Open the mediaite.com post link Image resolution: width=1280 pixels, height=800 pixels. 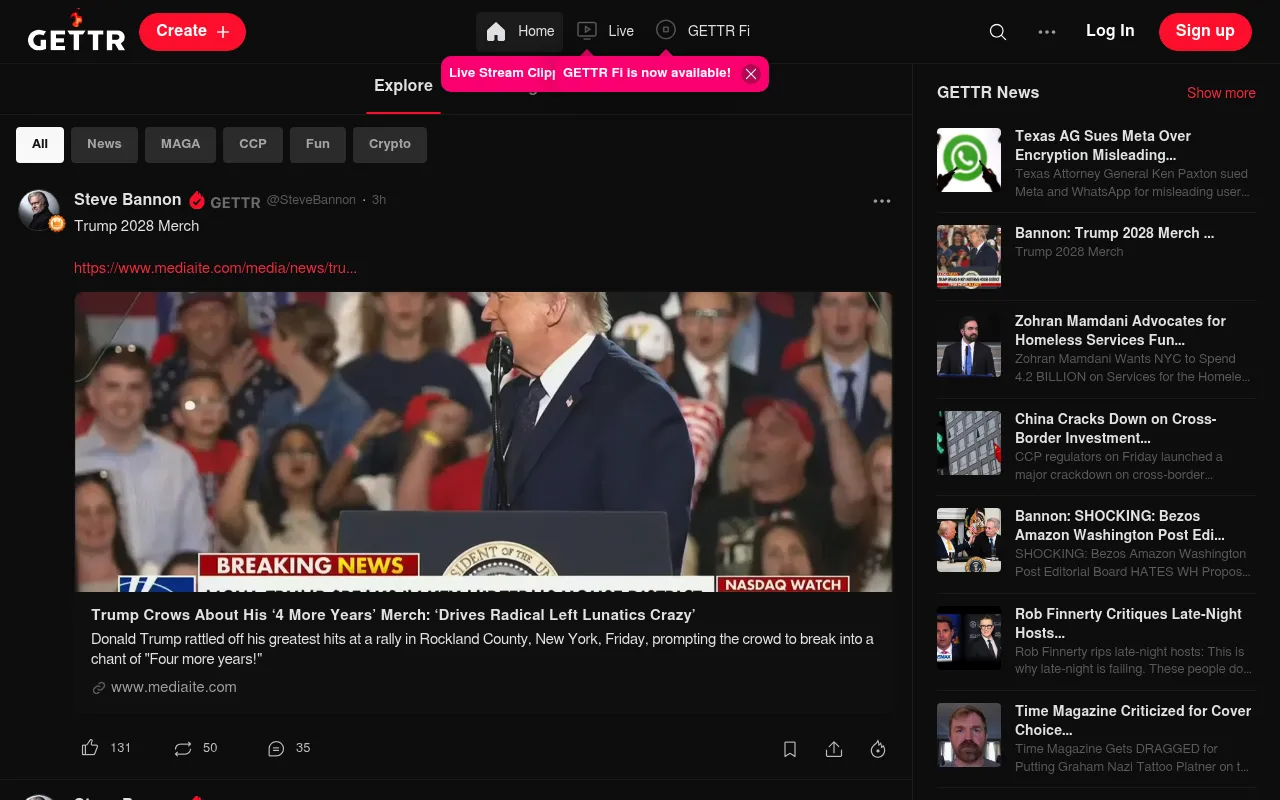[215, 268]
